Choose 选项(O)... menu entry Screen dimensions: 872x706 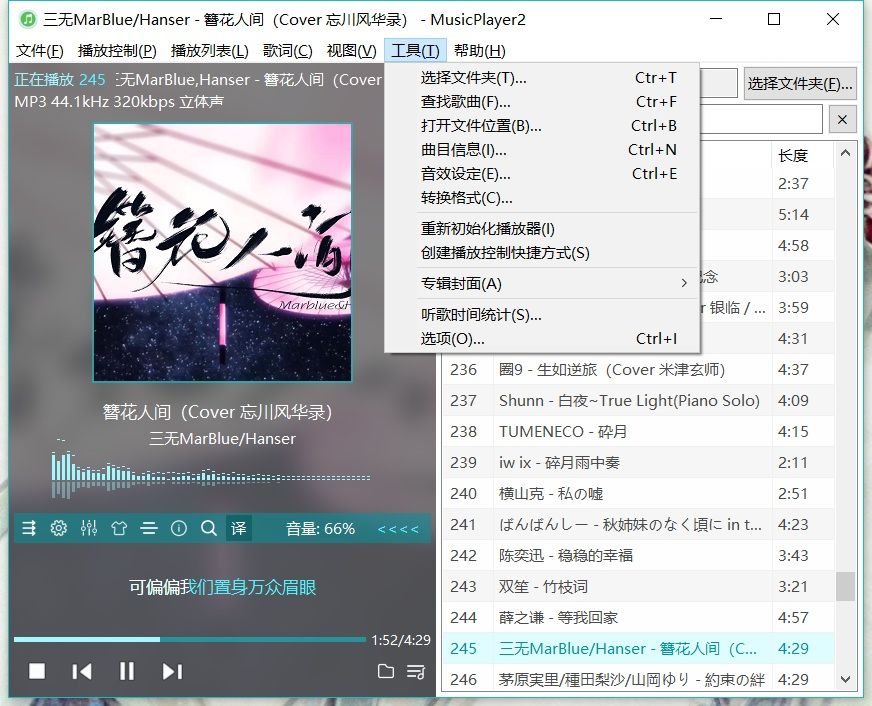[x=542, y=339]
